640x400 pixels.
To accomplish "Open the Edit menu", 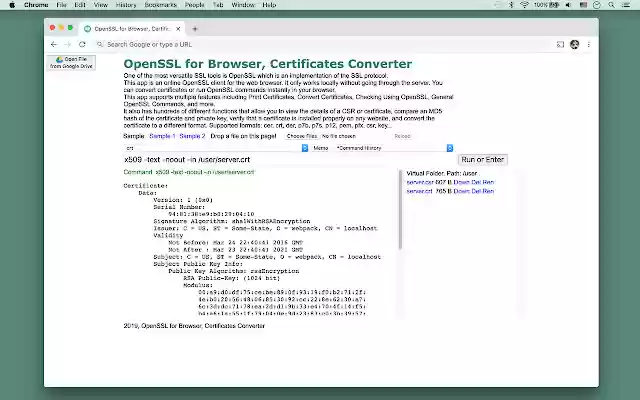I will 80,5.
